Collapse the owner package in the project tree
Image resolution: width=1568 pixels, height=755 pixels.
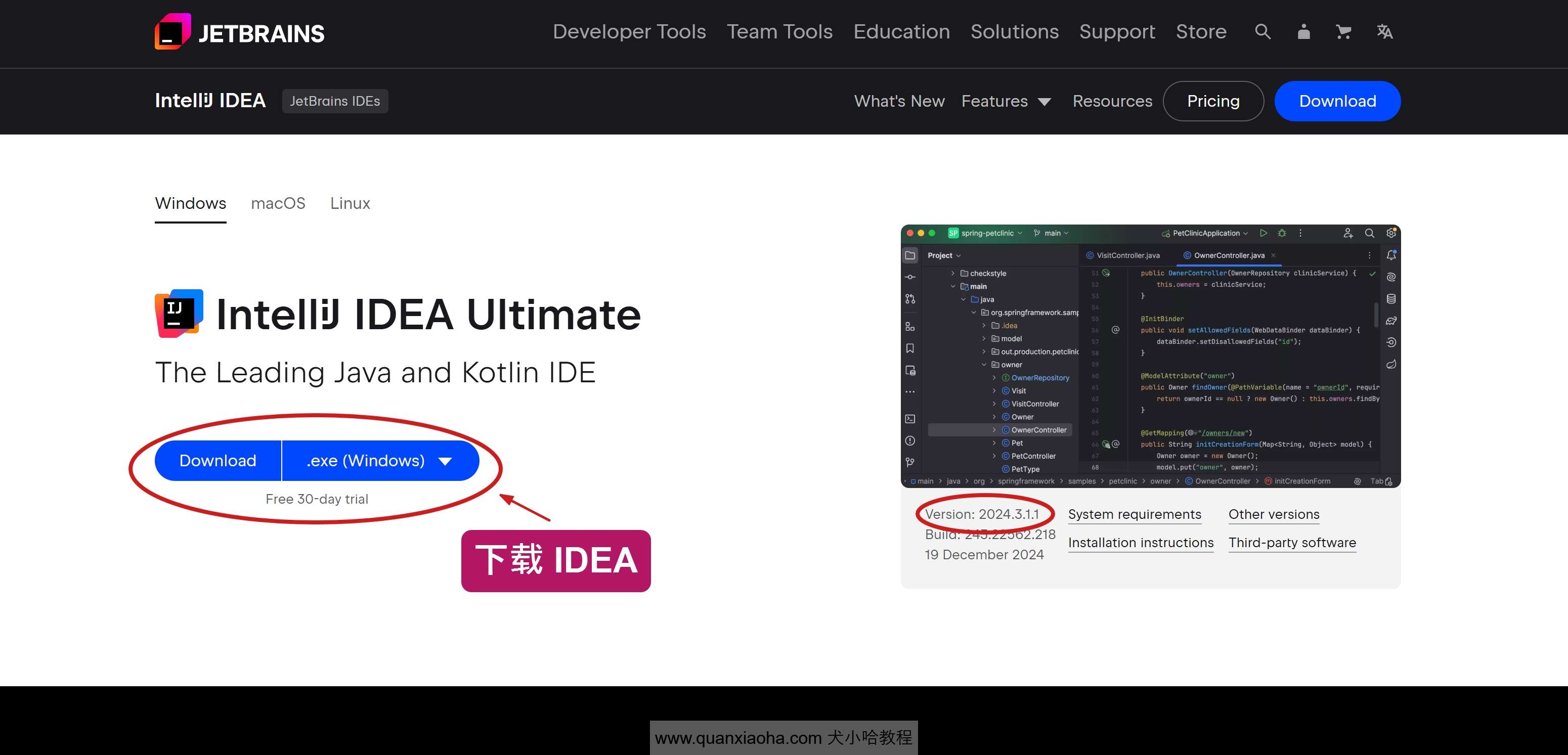pyautogui.click(x=984, y=365)
